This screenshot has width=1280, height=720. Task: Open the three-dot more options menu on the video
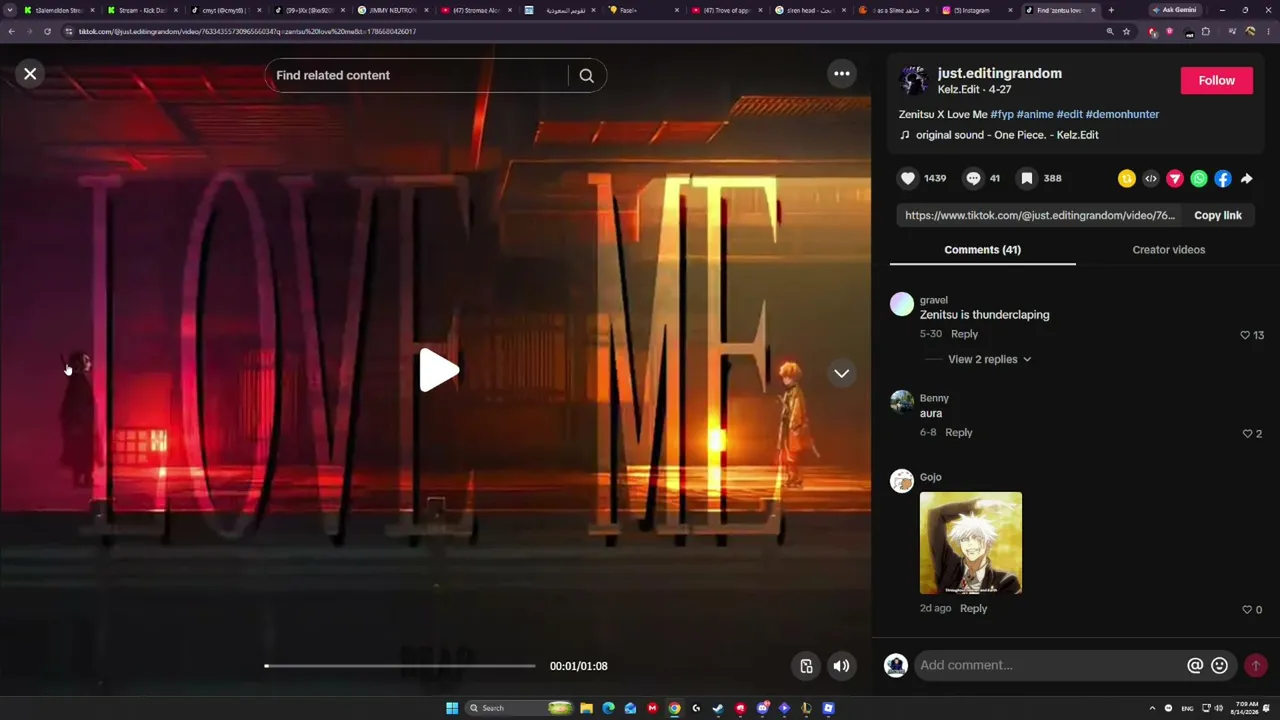(x=842, y=73)
